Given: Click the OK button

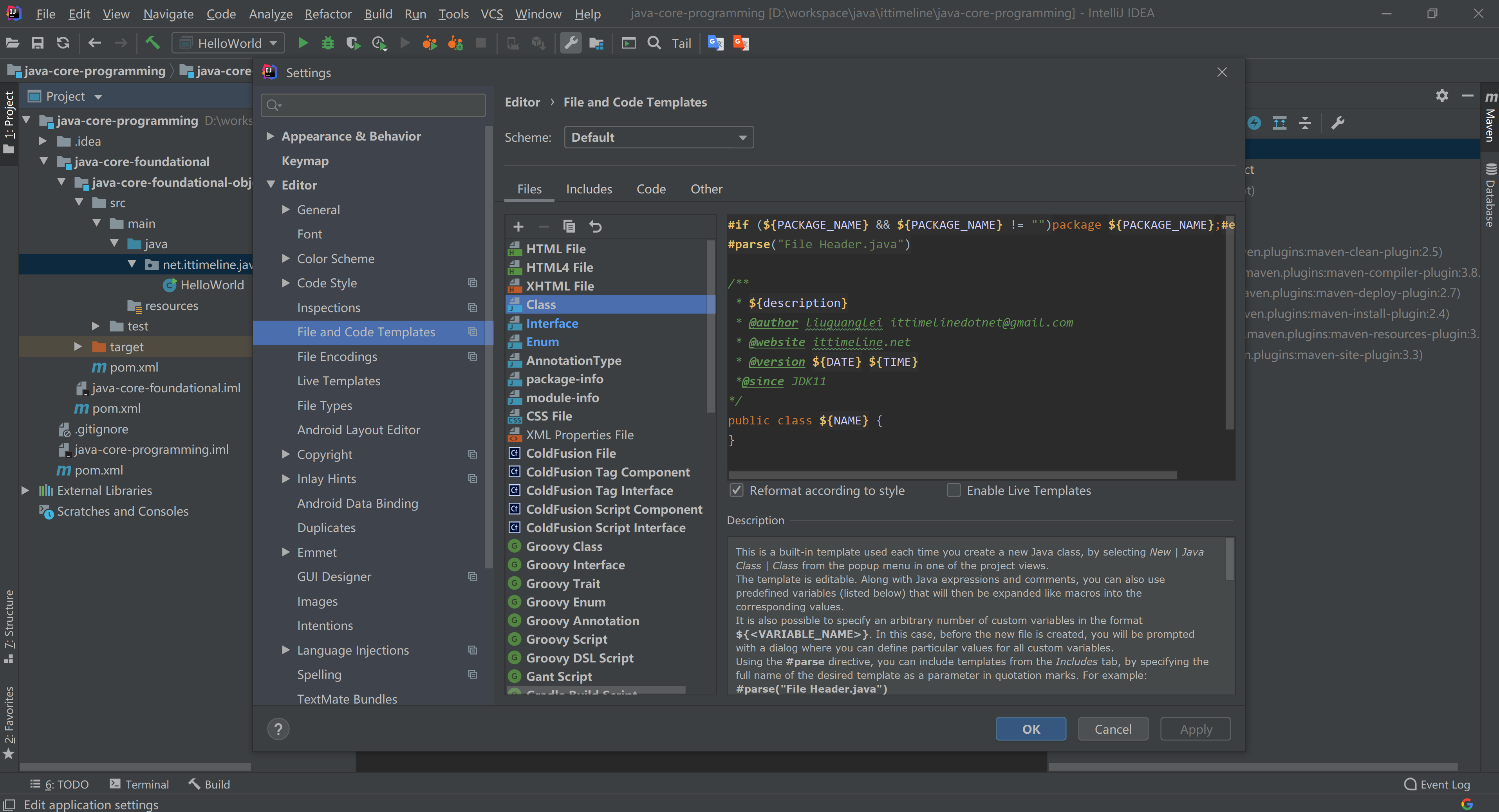Looking at the screenshot, I should (1031, 729).
